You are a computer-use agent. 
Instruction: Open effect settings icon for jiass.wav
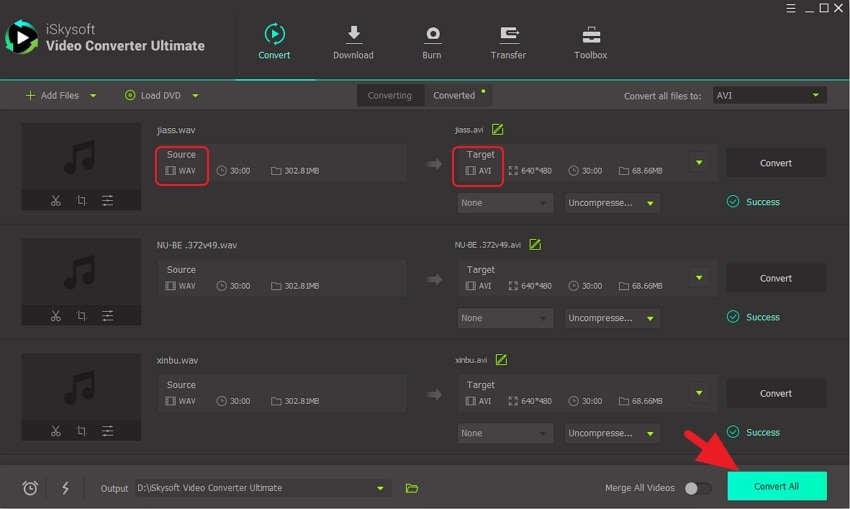pos(108,201)
